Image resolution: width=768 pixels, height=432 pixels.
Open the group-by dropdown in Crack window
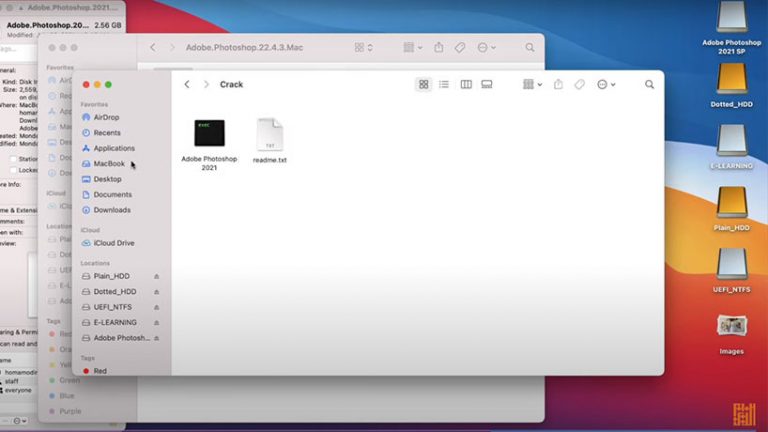coord(532,84)
